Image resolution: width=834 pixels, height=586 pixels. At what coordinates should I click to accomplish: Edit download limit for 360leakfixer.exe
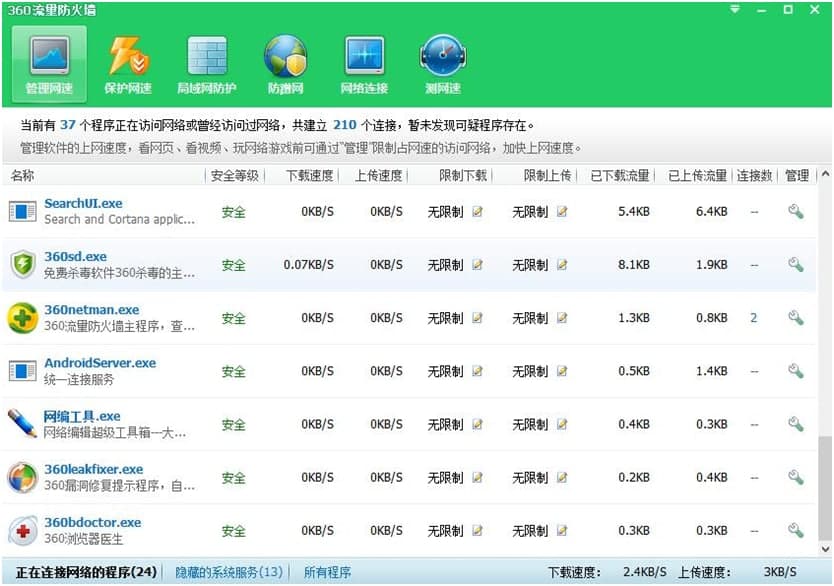coord(477,477)
